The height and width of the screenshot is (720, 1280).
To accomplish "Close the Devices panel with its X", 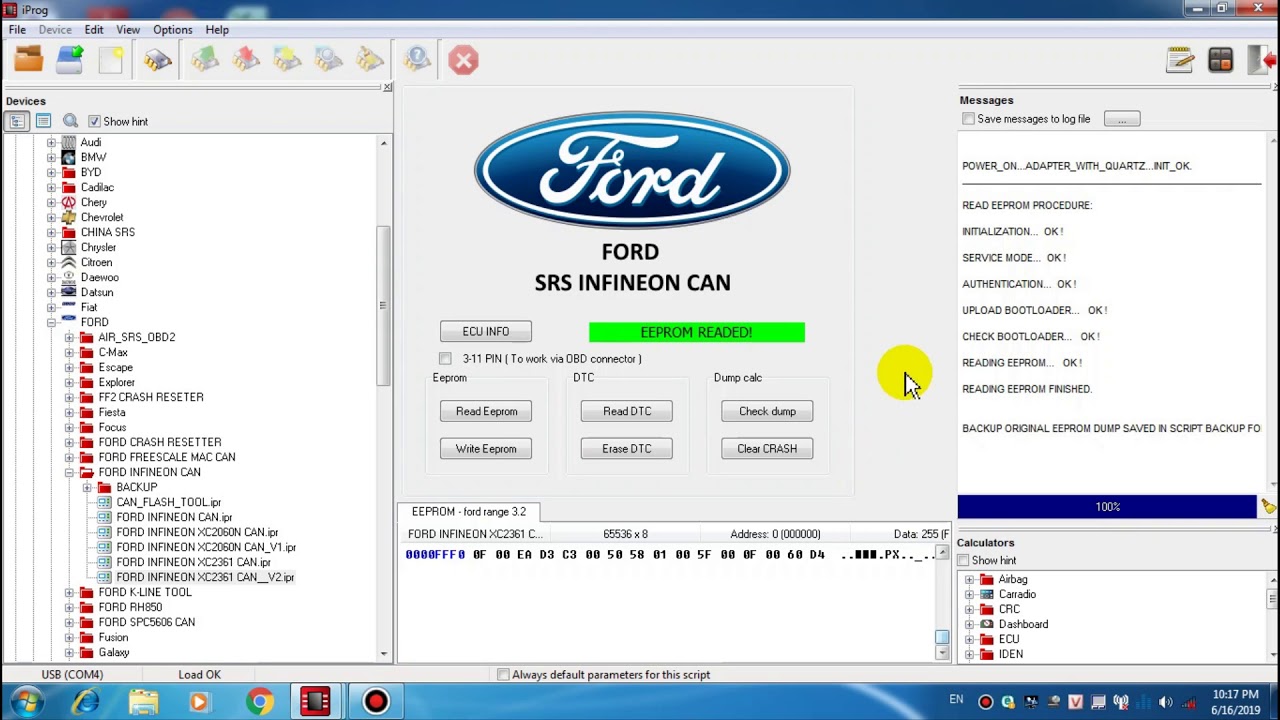I will (387, 87).
